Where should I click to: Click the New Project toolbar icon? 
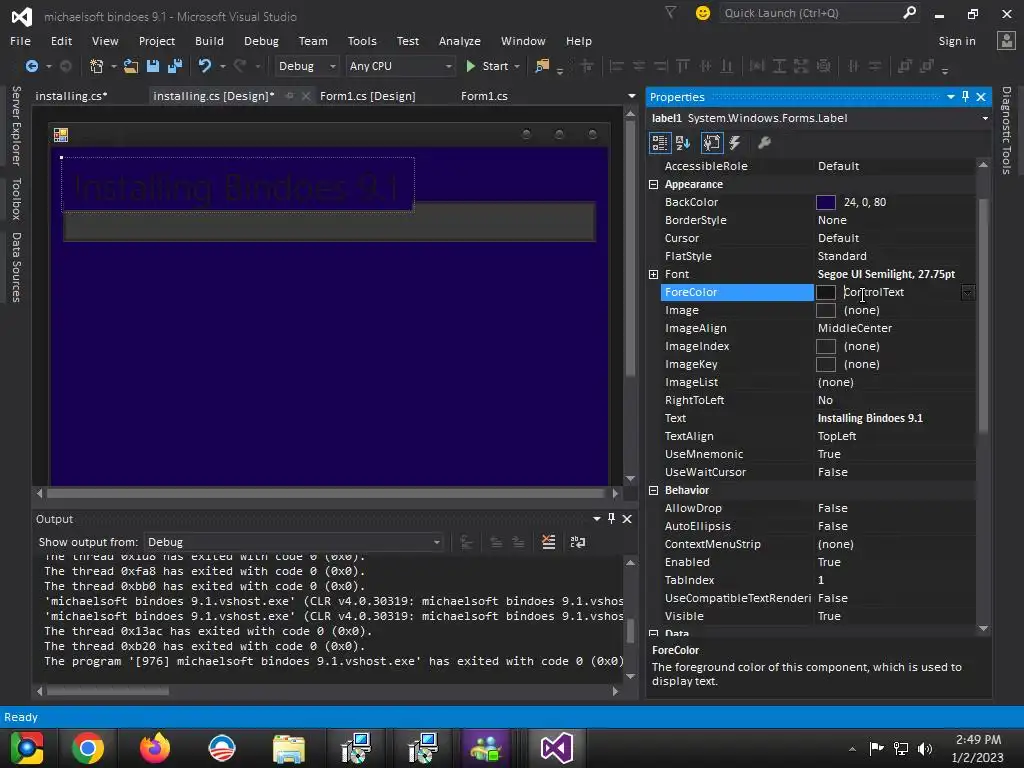pyautogui.click(x=97, y=66)
